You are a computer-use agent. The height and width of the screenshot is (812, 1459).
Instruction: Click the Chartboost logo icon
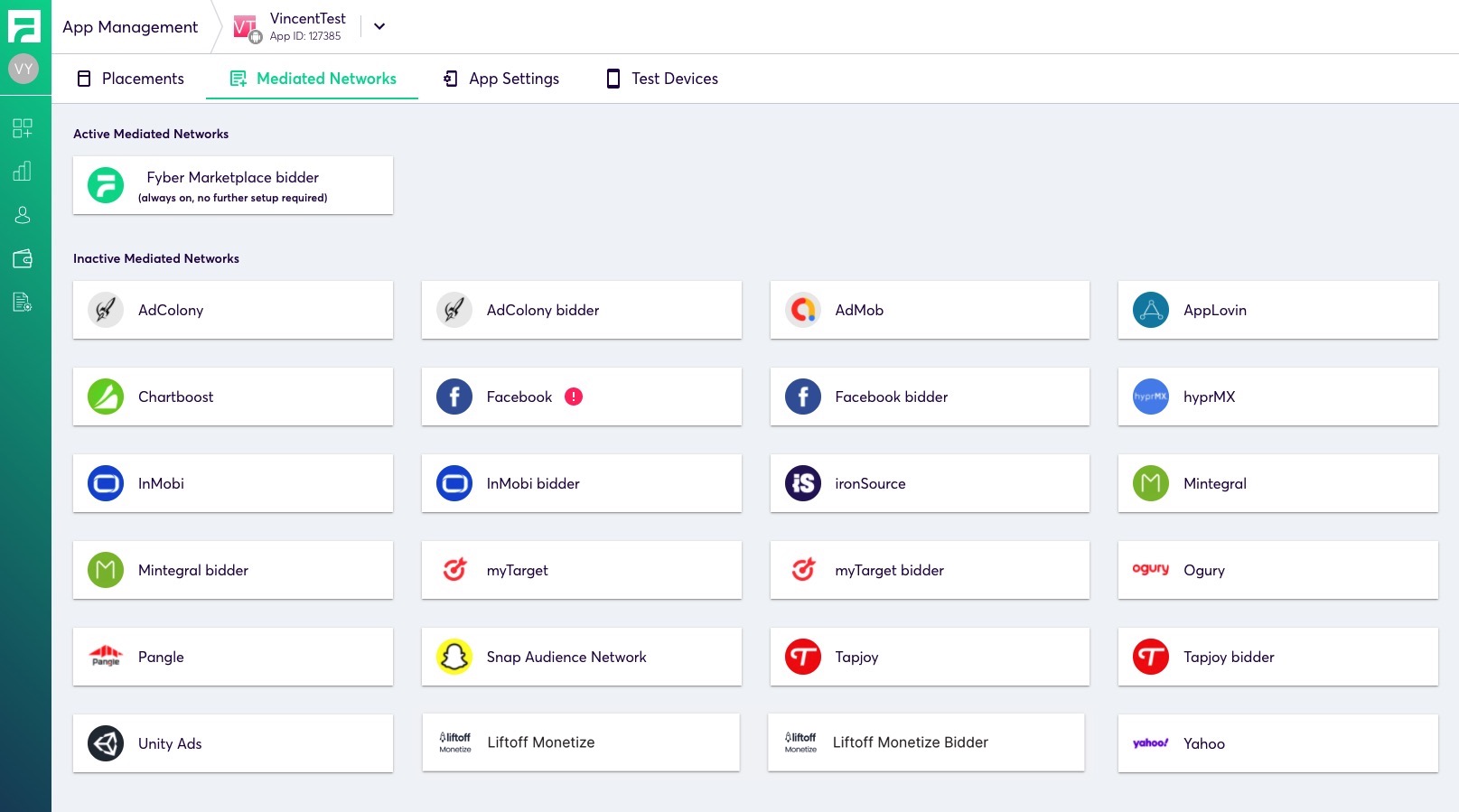point(106,397)
